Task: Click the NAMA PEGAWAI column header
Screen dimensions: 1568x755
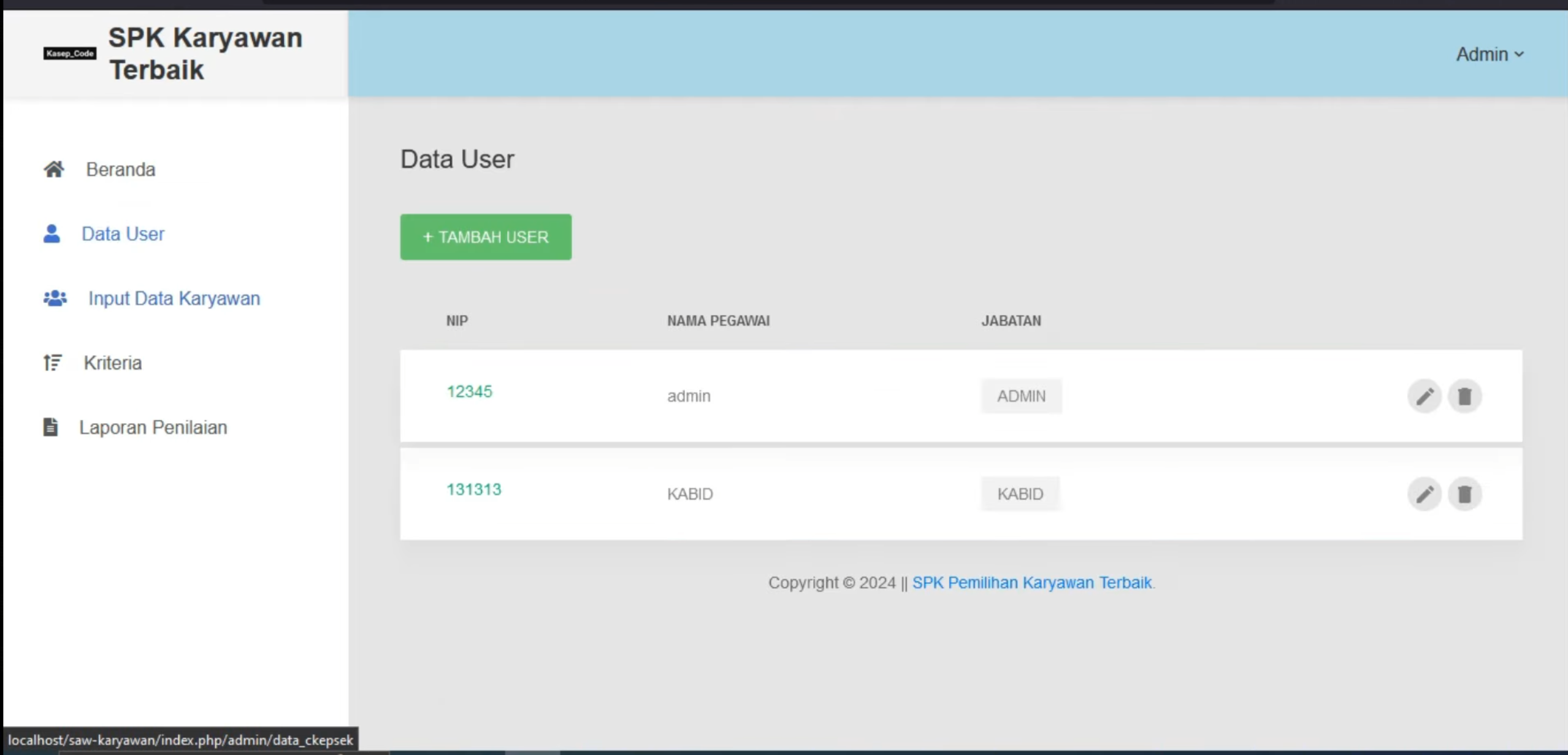Action: click(719, 321)
